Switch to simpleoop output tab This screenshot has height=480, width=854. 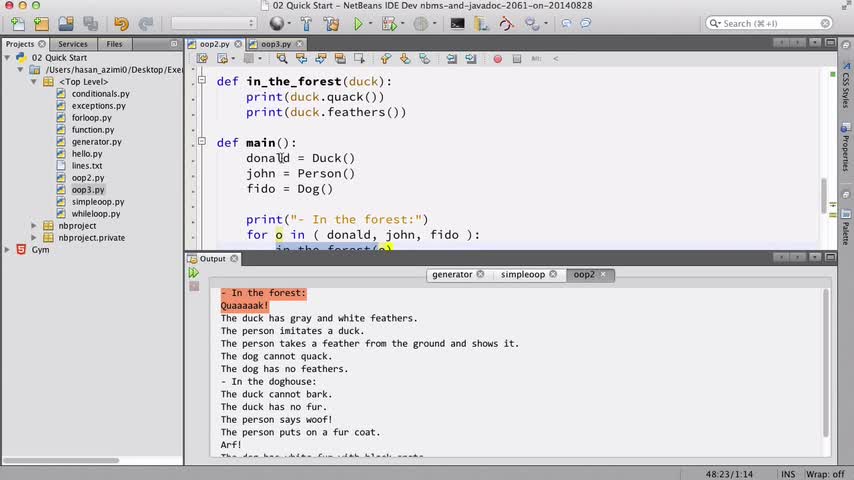click(x=522, y=275)
